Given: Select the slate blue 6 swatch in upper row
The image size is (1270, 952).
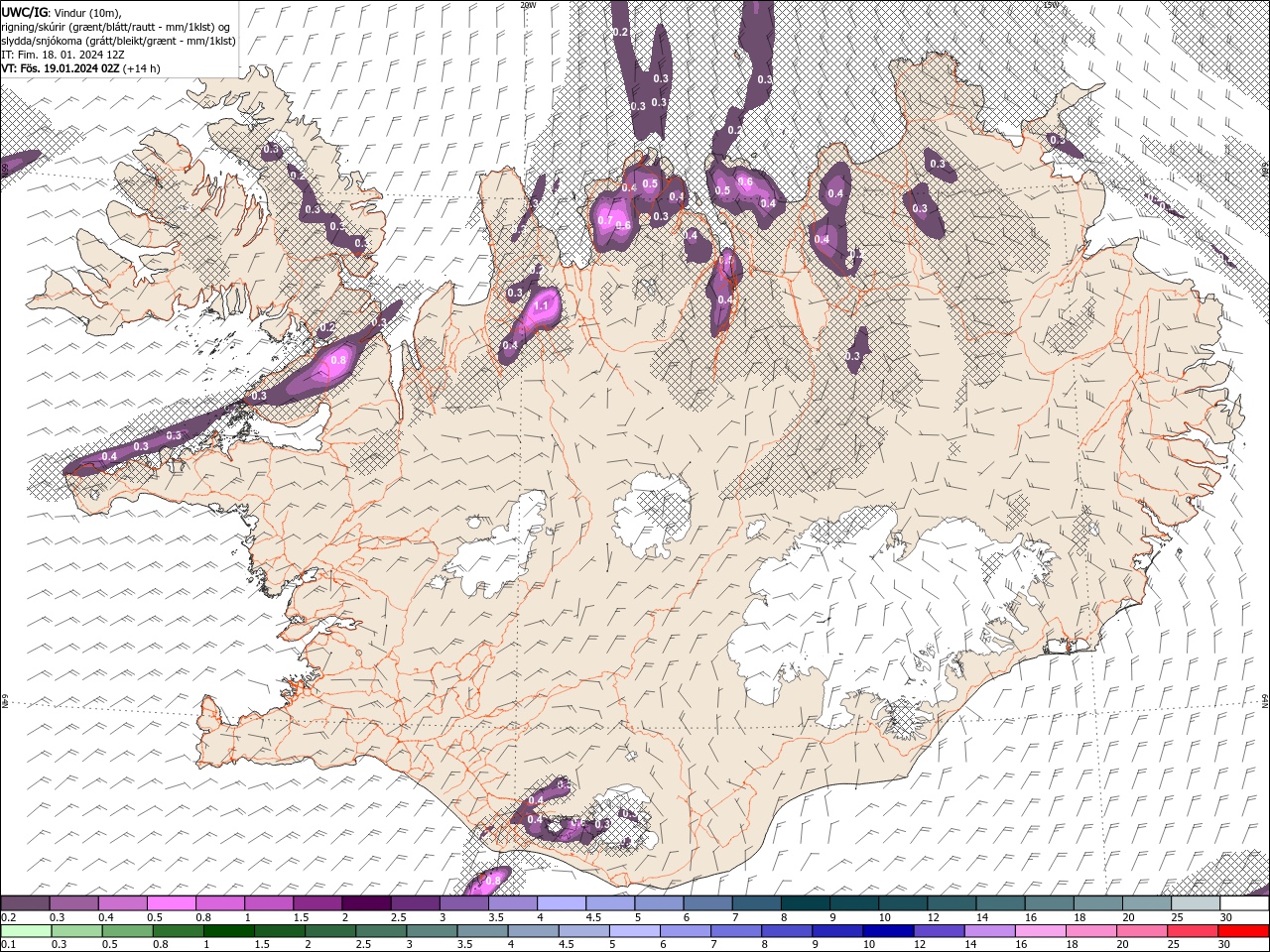Looking at the screenshot, I should [x=707, y=903].
